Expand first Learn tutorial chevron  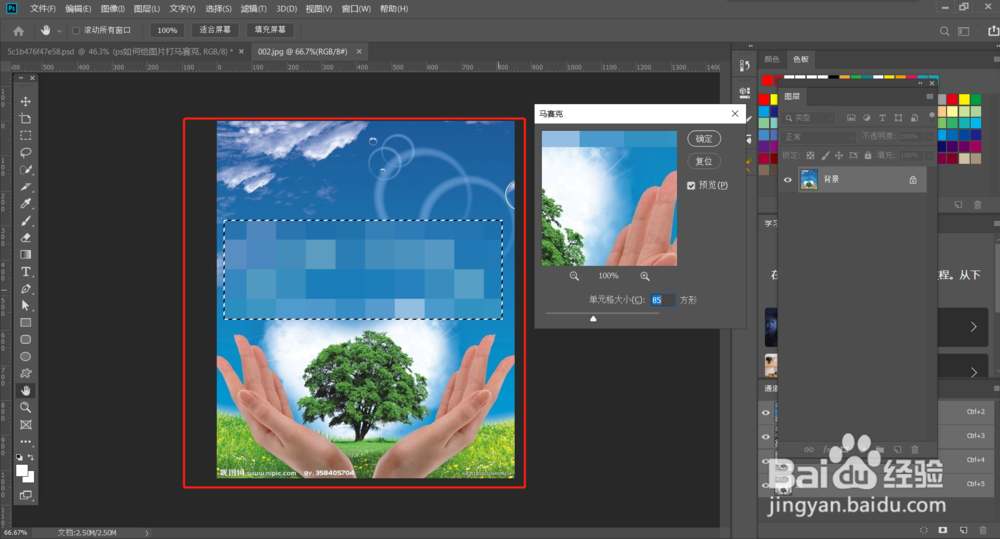click(973, 327)
